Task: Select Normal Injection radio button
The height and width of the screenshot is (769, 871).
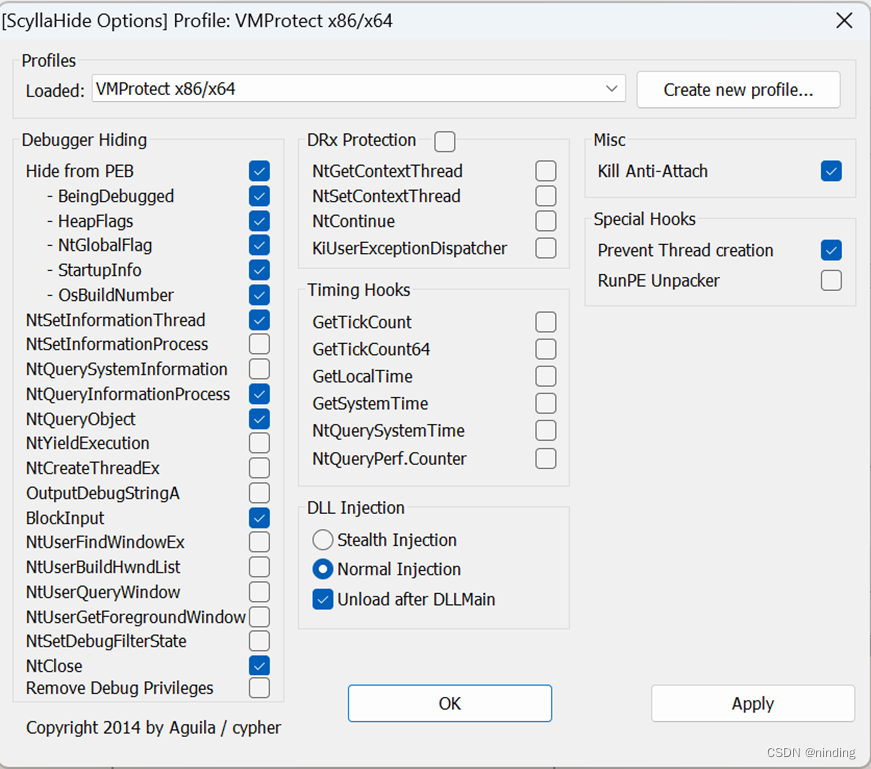Action: click(323, 569)
